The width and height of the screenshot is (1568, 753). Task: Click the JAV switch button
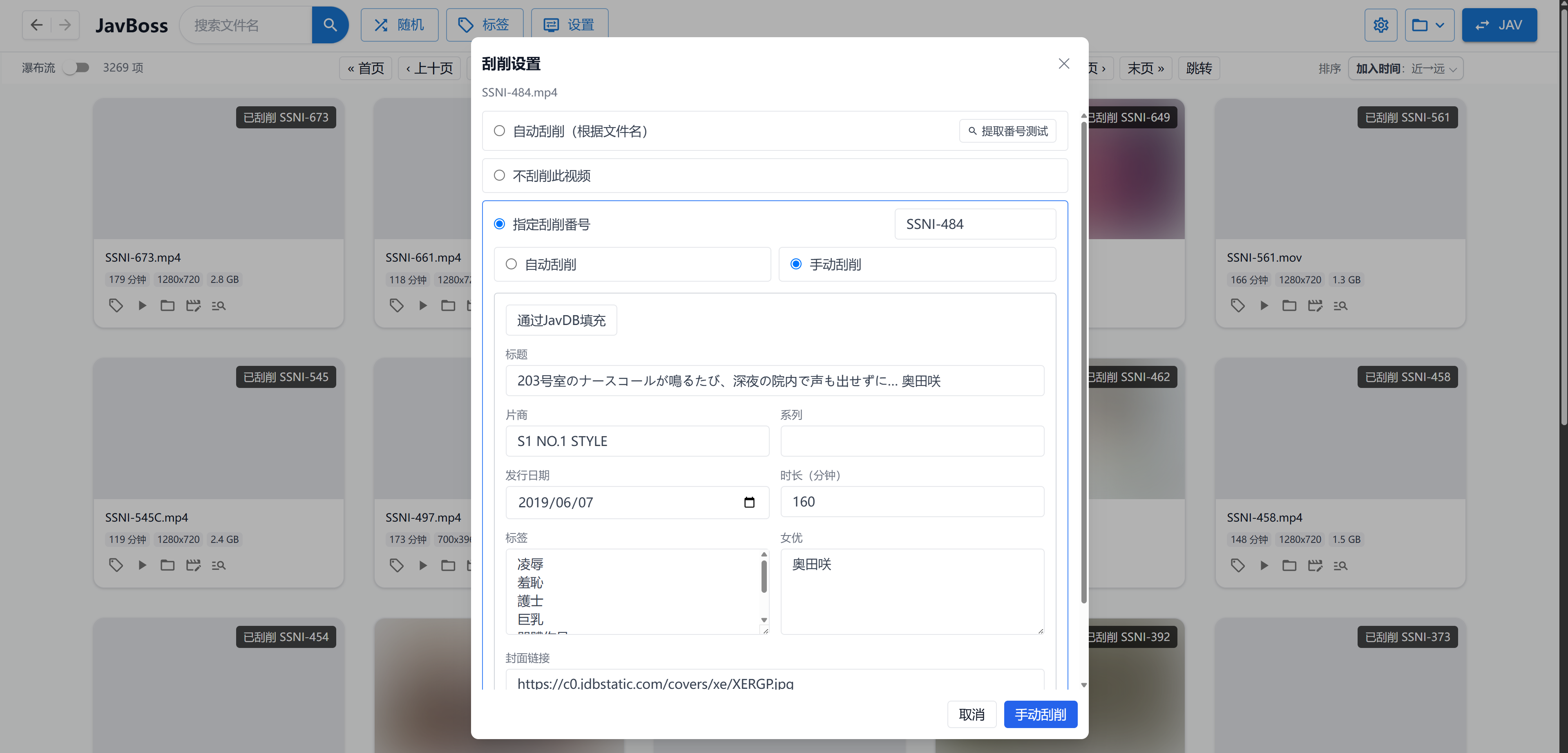[x=1499, y=25]
